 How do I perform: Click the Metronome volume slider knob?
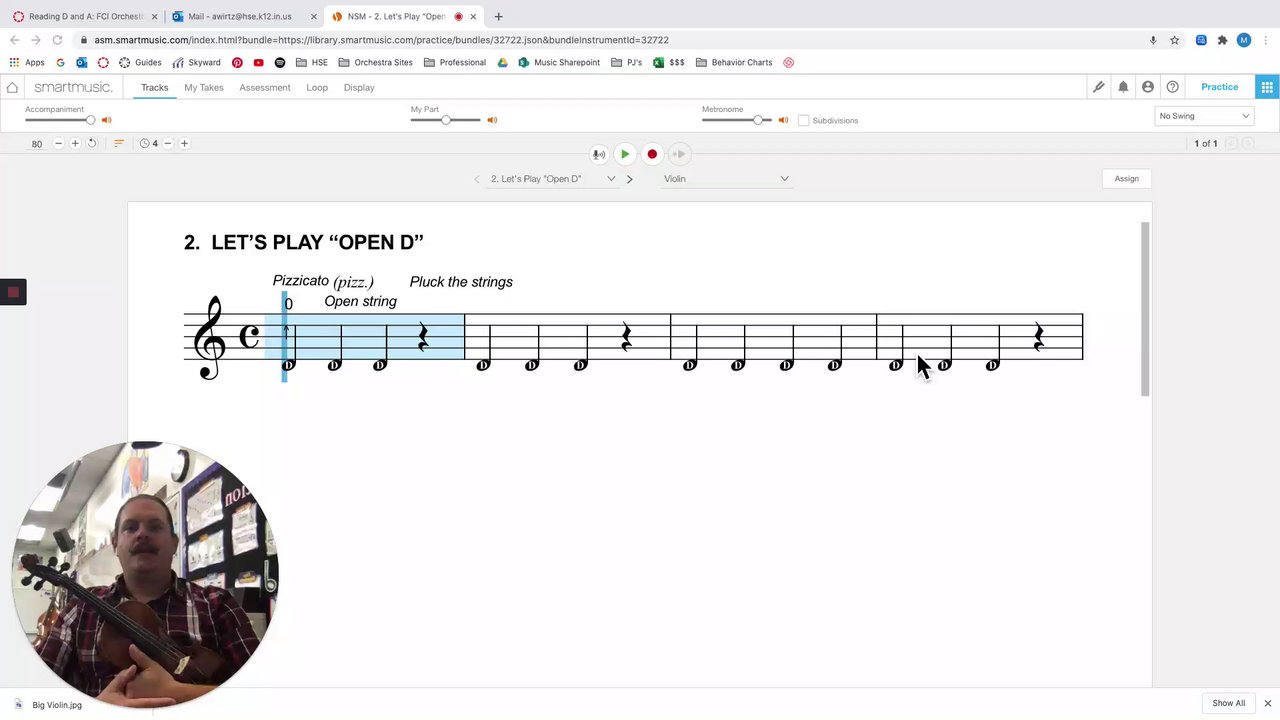(x=758, y=120)
